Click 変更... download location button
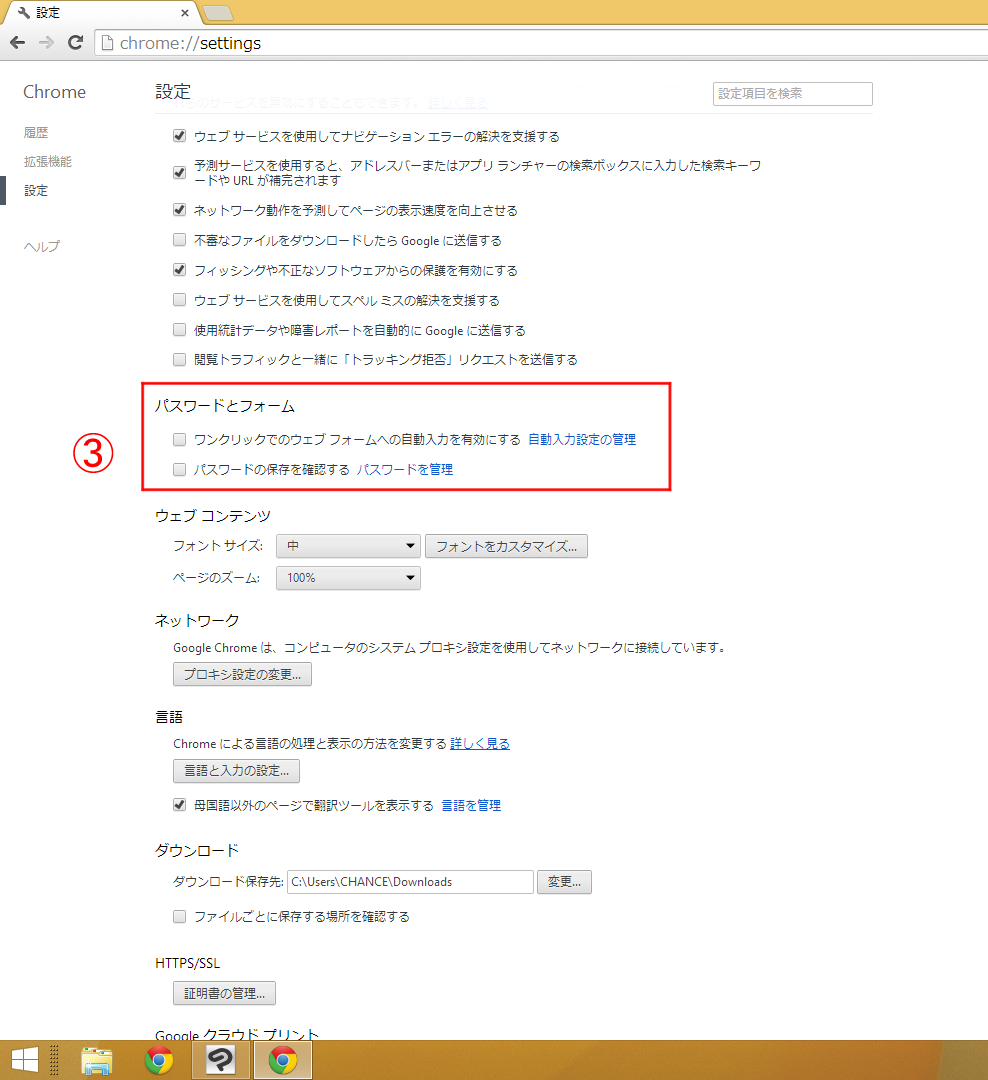 564,882
